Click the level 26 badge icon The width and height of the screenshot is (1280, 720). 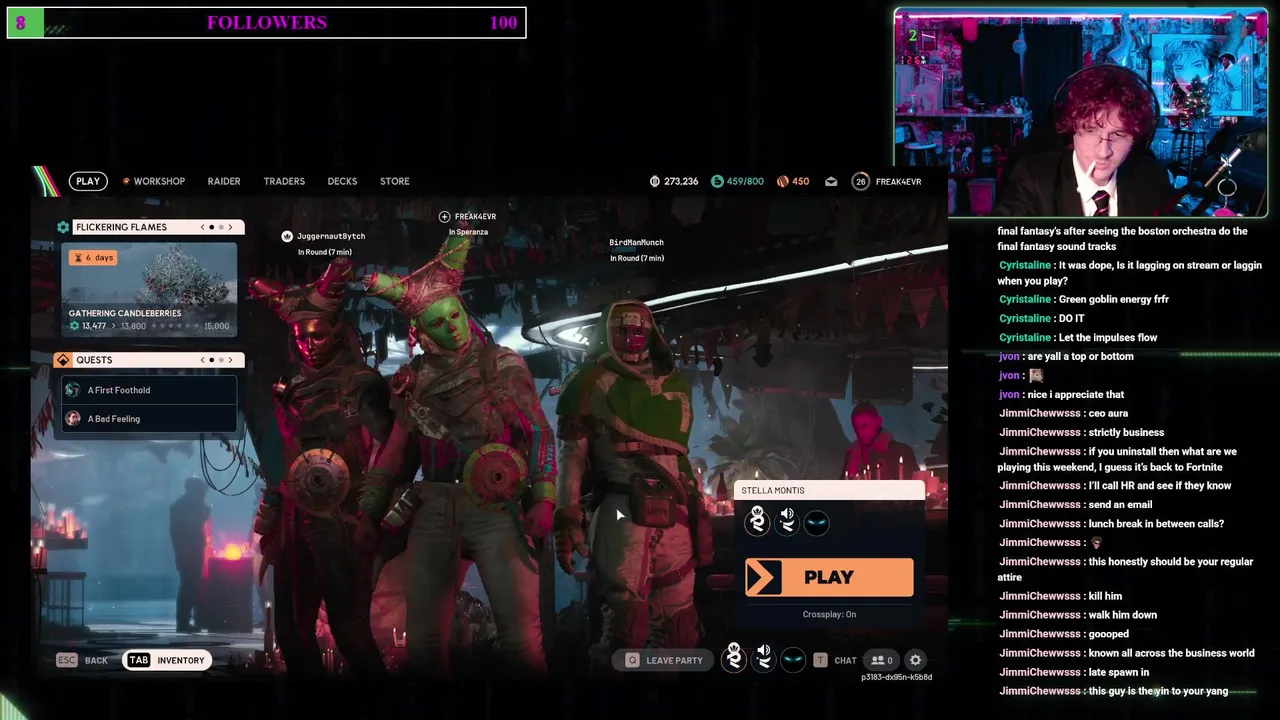pos(860,181)
